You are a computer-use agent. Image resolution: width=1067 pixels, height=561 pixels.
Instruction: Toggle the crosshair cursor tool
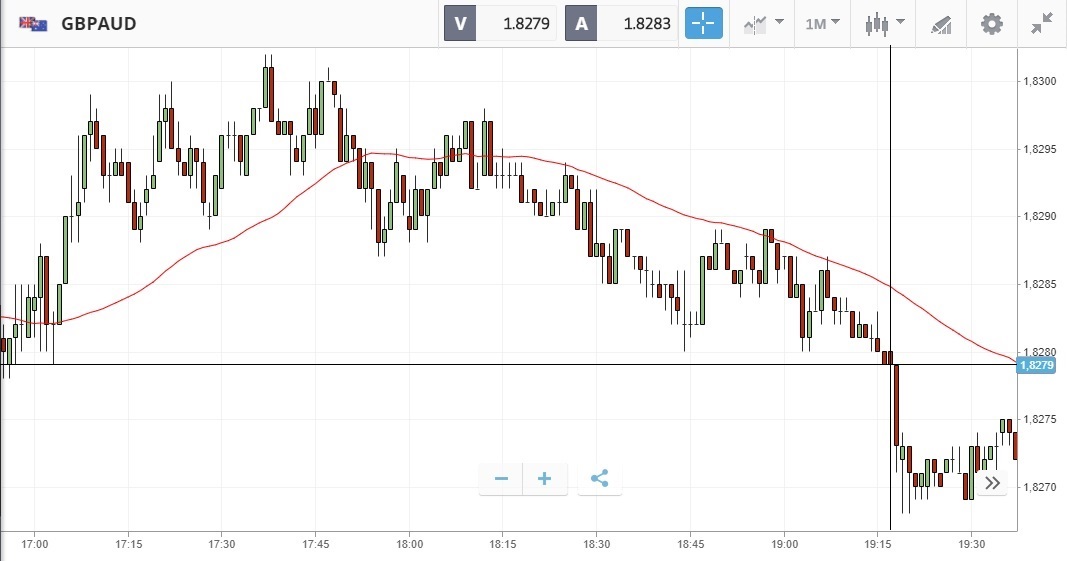click(703, 24)
